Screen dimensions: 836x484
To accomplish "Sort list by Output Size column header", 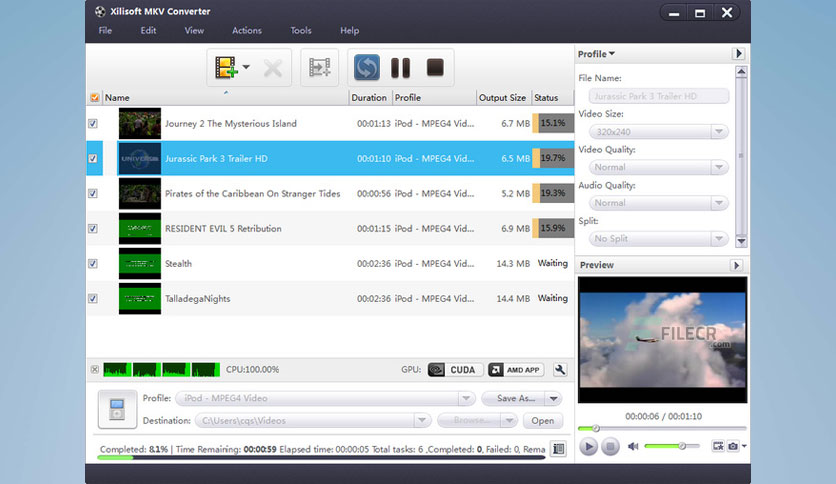I will 503,98.
